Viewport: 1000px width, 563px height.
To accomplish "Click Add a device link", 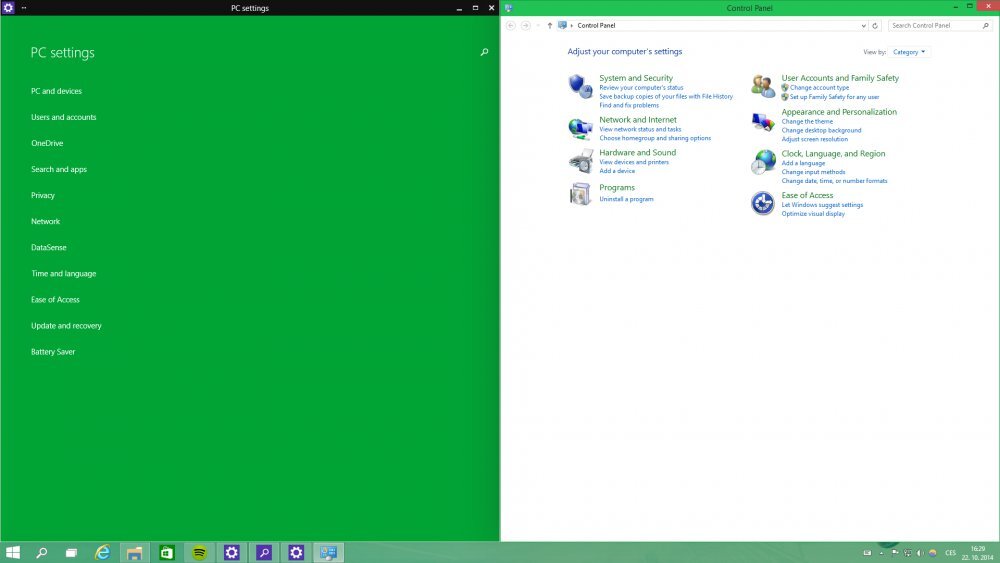I will click(617, 171).
